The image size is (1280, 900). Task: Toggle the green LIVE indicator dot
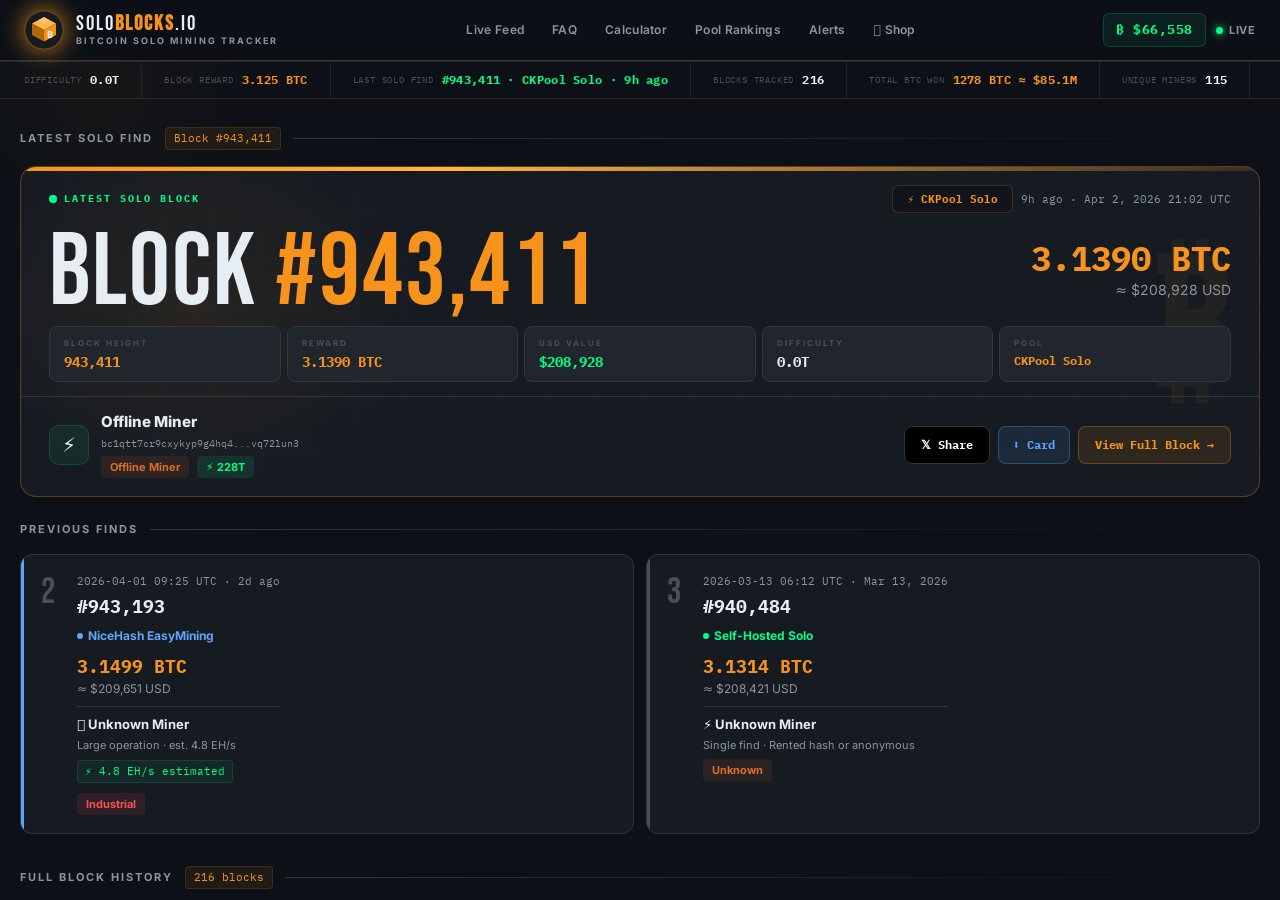click(1220, 31)
